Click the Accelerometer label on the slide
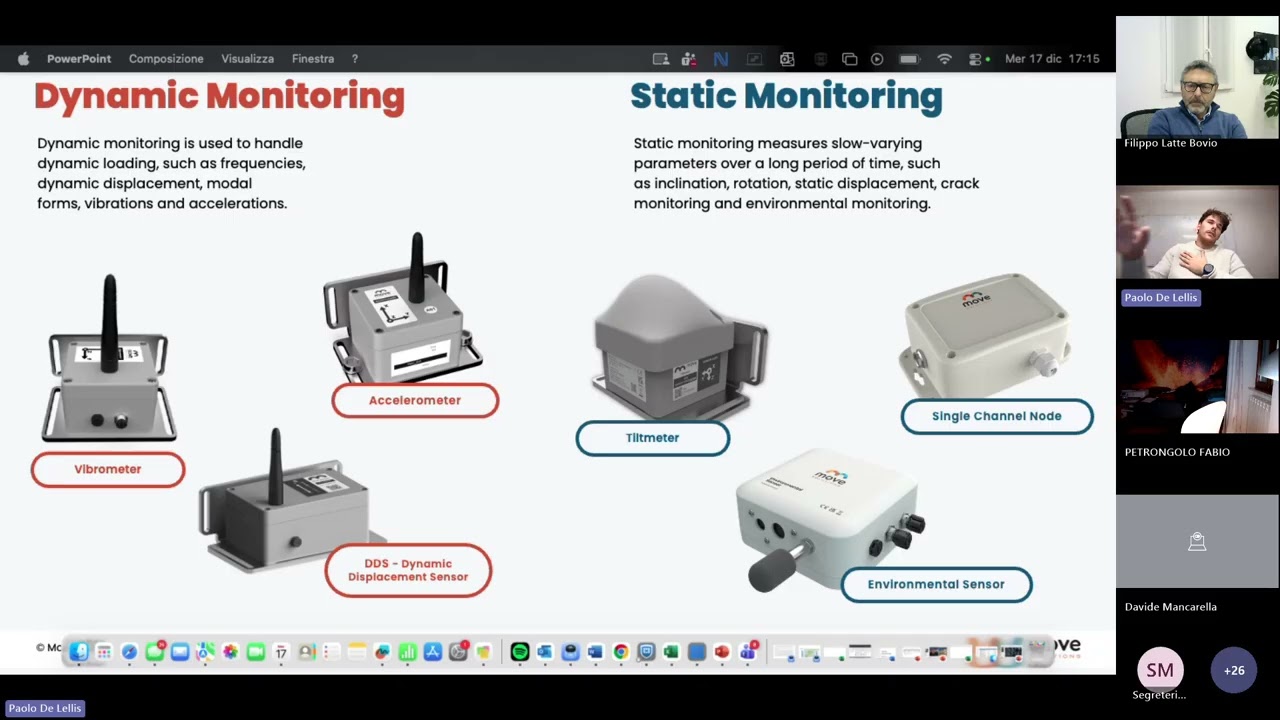The width and height of the screenshot is (1280, 720). (x=415, y=400)
